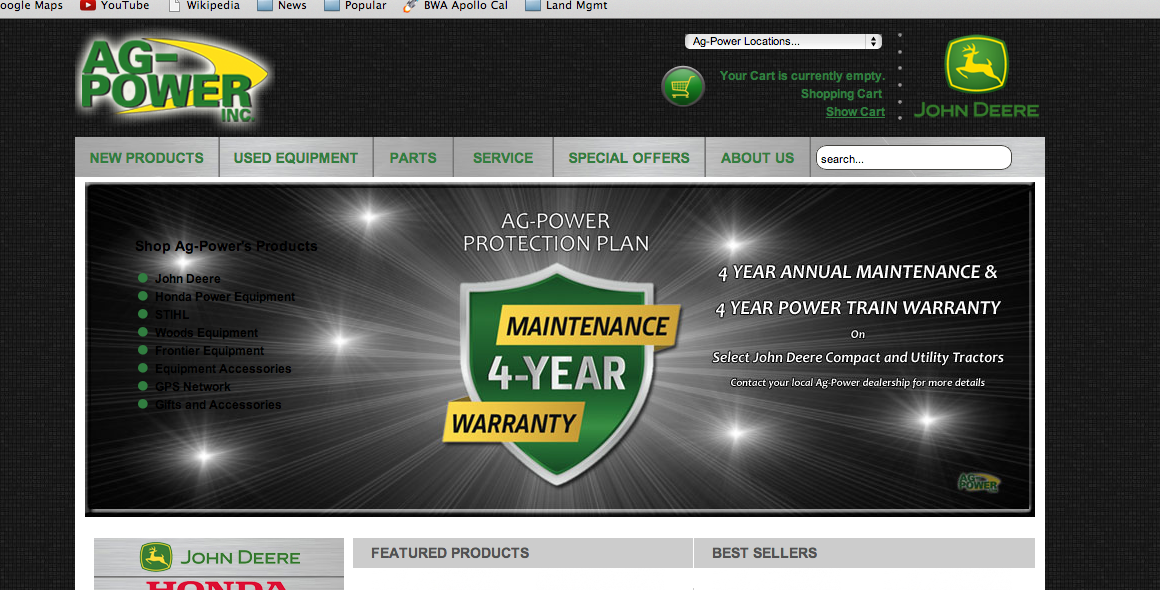The height and width of the screenshot is (590, 1160).
Task: Expand the Ag-Power Locations dropdown
Action: 783,41
